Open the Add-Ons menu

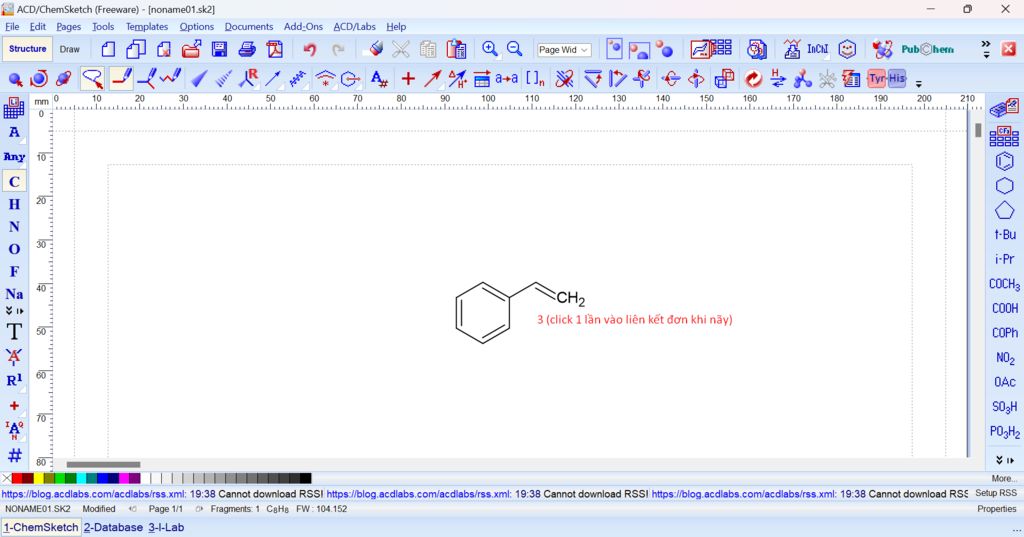pos(303,27)
